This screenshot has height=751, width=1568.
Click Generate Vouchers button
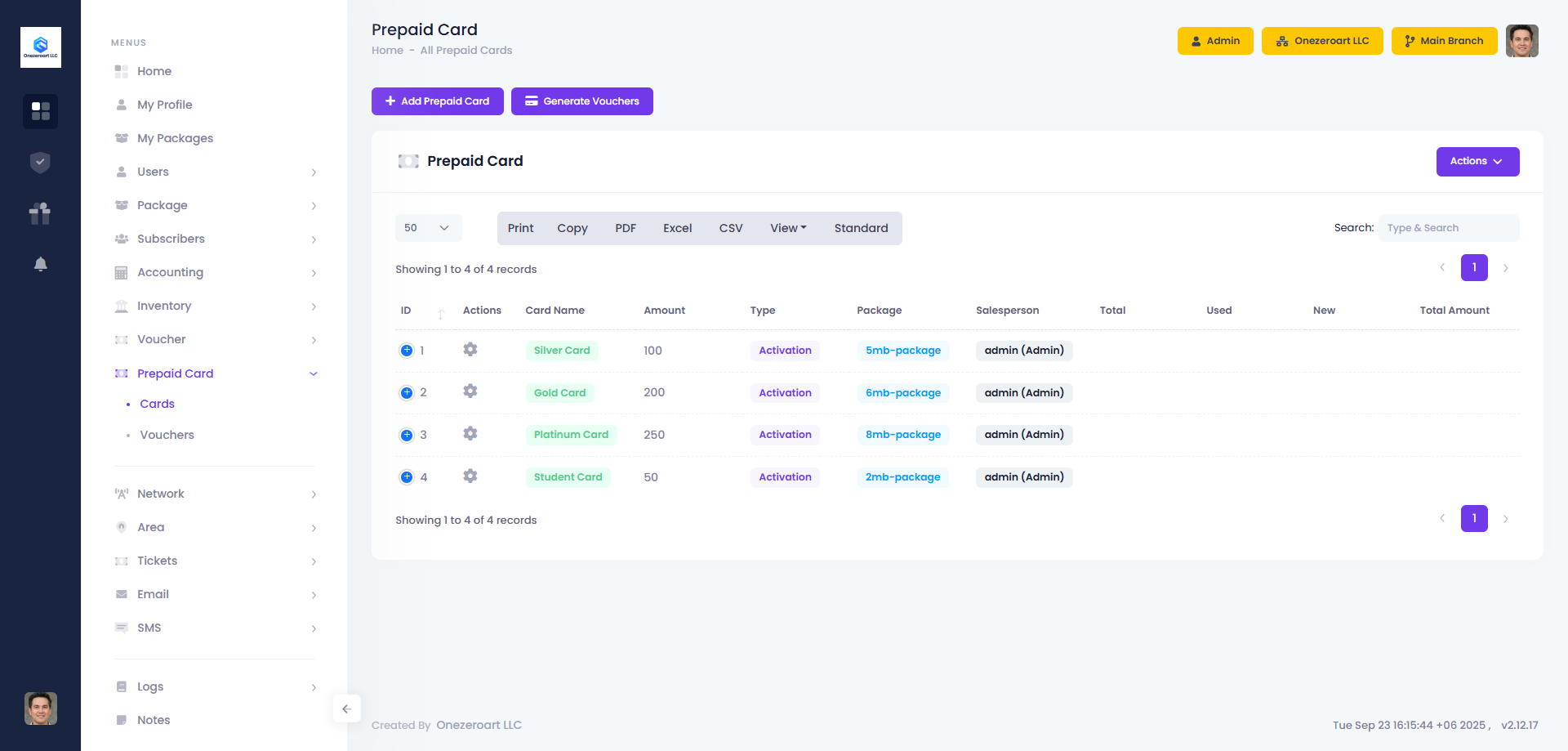click(581, 101)
